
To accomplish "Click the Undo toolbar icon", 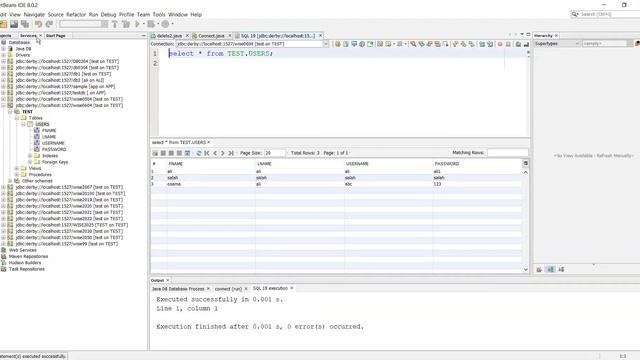I will [38, 24].
